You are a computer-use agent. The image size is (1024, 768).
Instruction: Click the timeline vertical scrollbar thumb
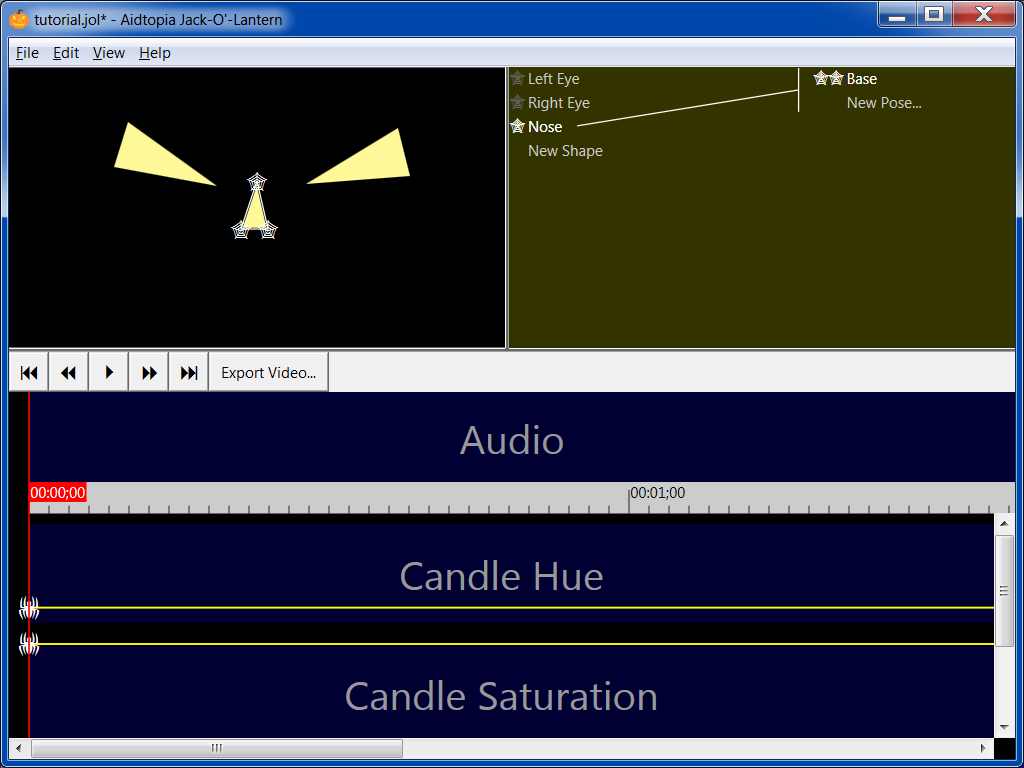pos(1004,590)
